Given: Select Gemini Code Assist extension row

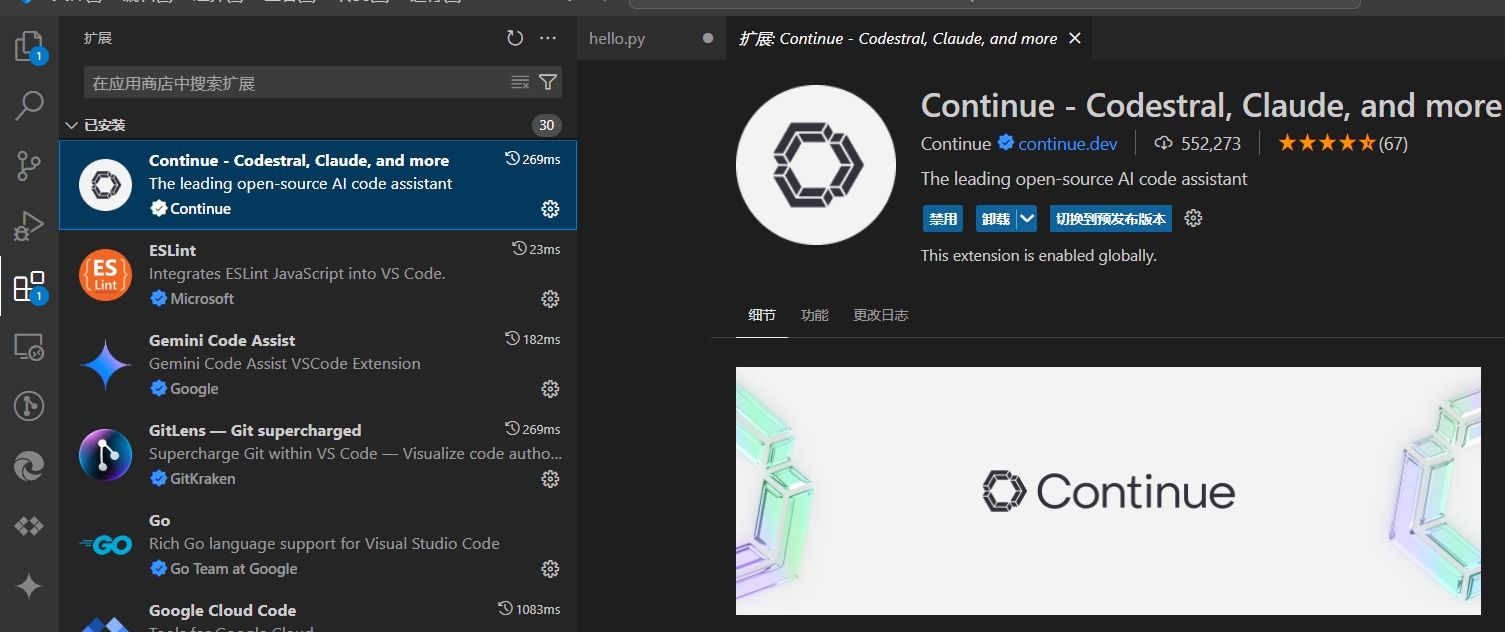Looking at the screenshot, I should (x=318, y=365).
